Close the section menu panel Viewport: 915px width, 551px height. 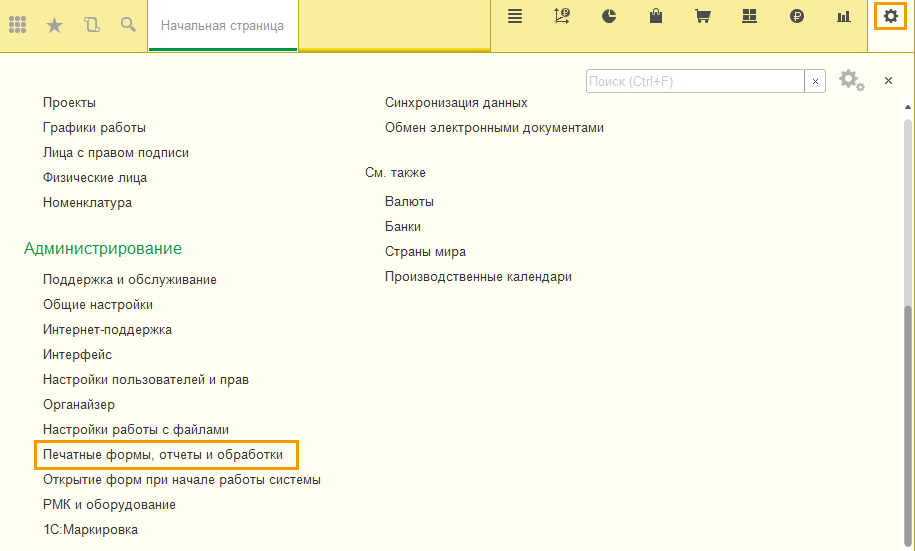(888, 81)
